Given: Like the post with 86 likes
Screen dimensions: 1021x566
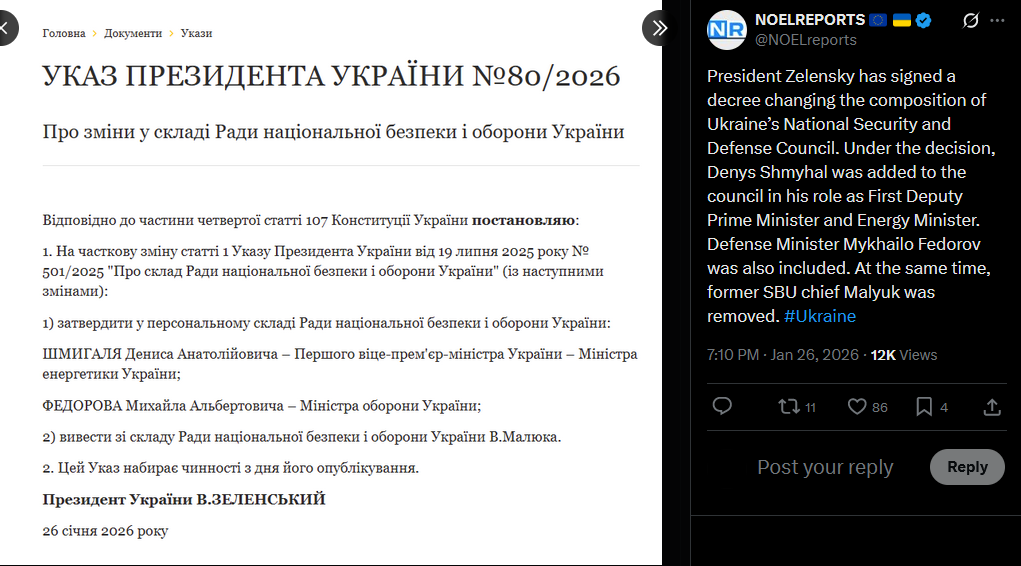Looking at the screenshot, I should tap(867, 407).
